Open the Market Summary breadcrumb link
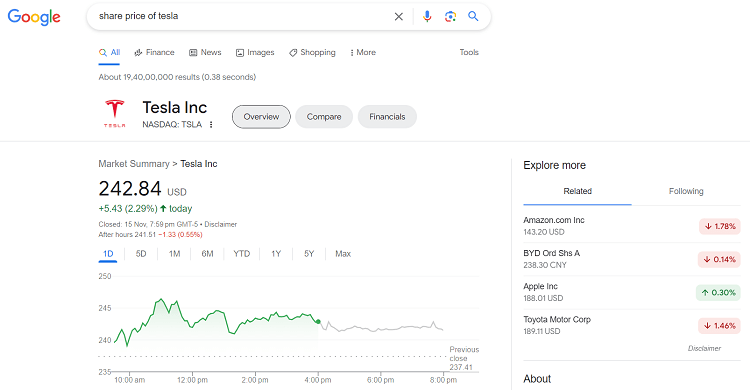Screen dimensions: 750x390 coord(134,164)
